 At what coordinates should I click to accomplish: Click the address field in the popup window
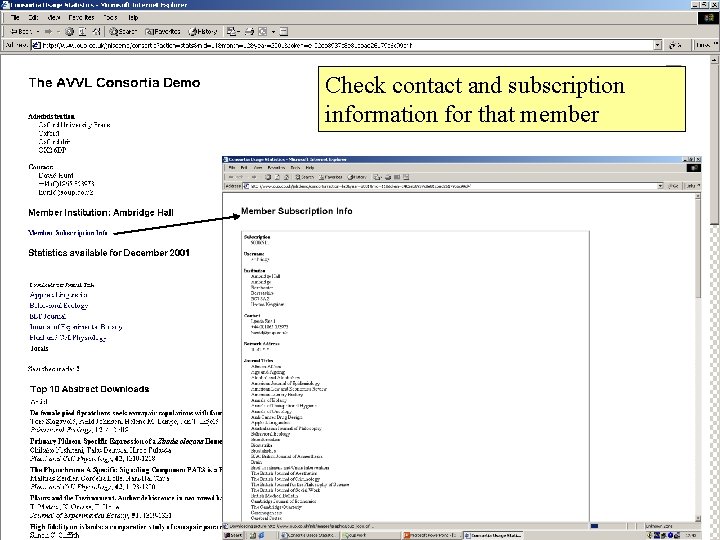451,186
